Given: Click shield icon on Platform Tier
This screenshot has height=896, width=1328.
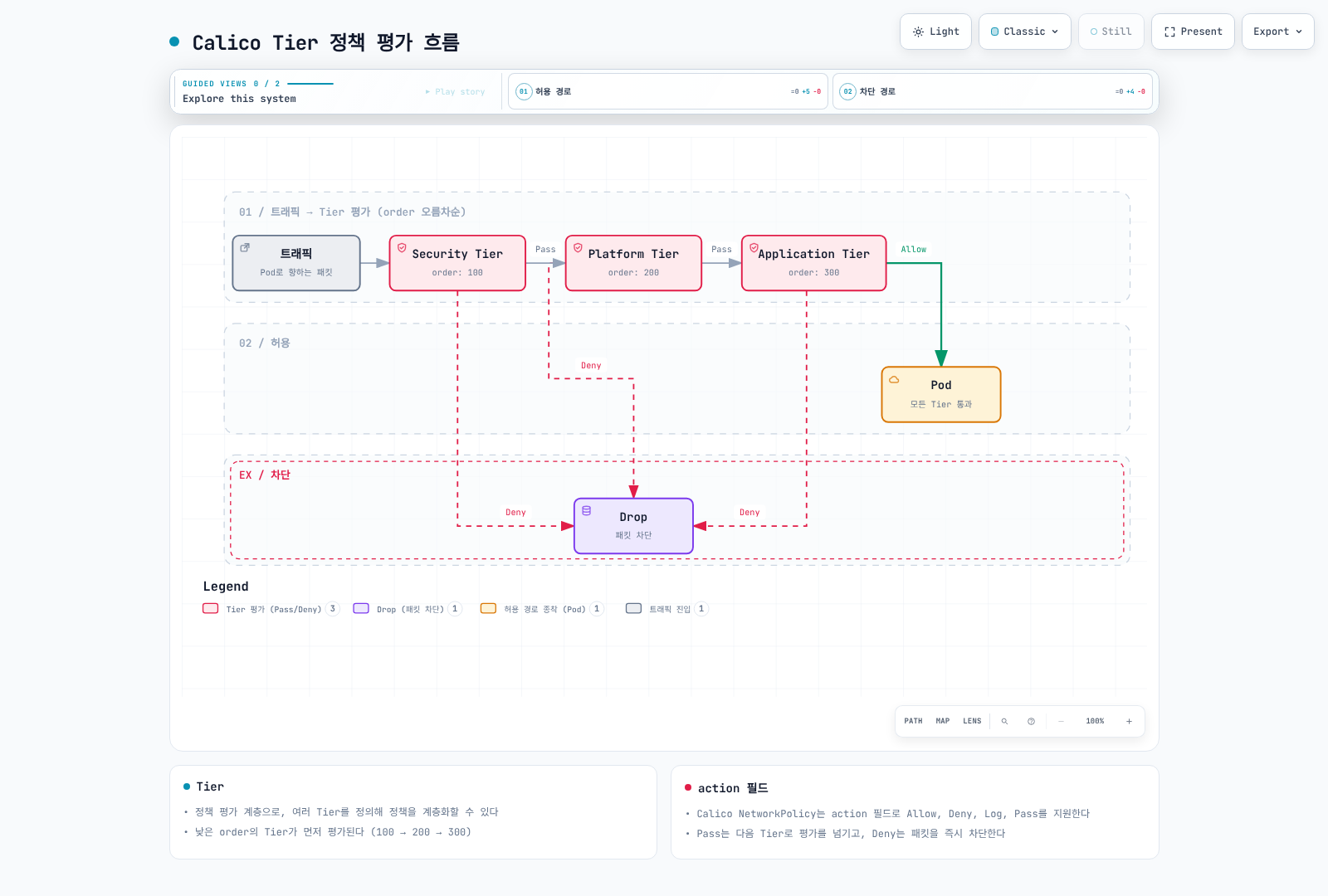Looking at the screenshot, I should click(x=578, y=247).
